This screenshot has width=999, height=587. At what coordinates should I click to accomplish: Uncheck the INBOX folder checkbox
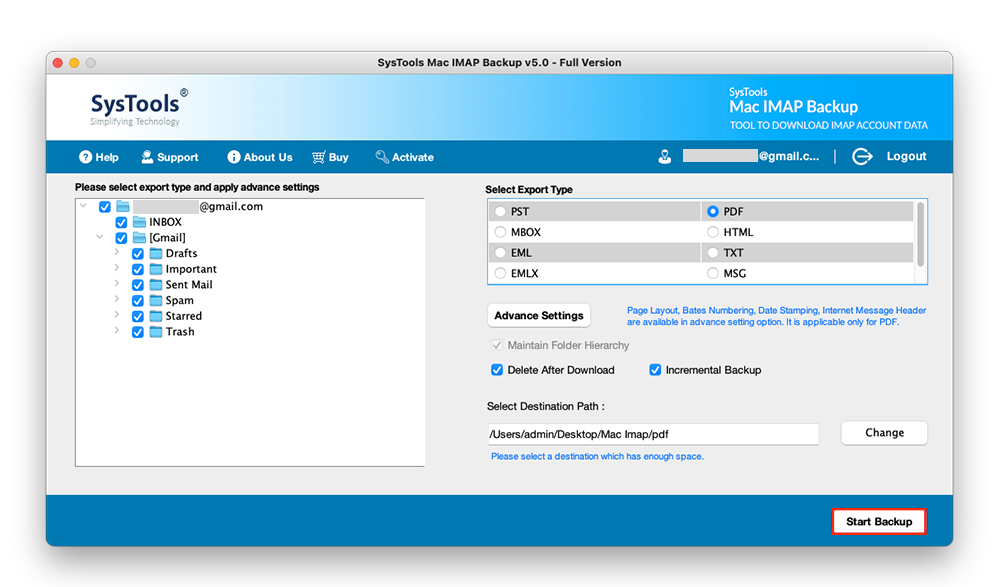[121, 222]
